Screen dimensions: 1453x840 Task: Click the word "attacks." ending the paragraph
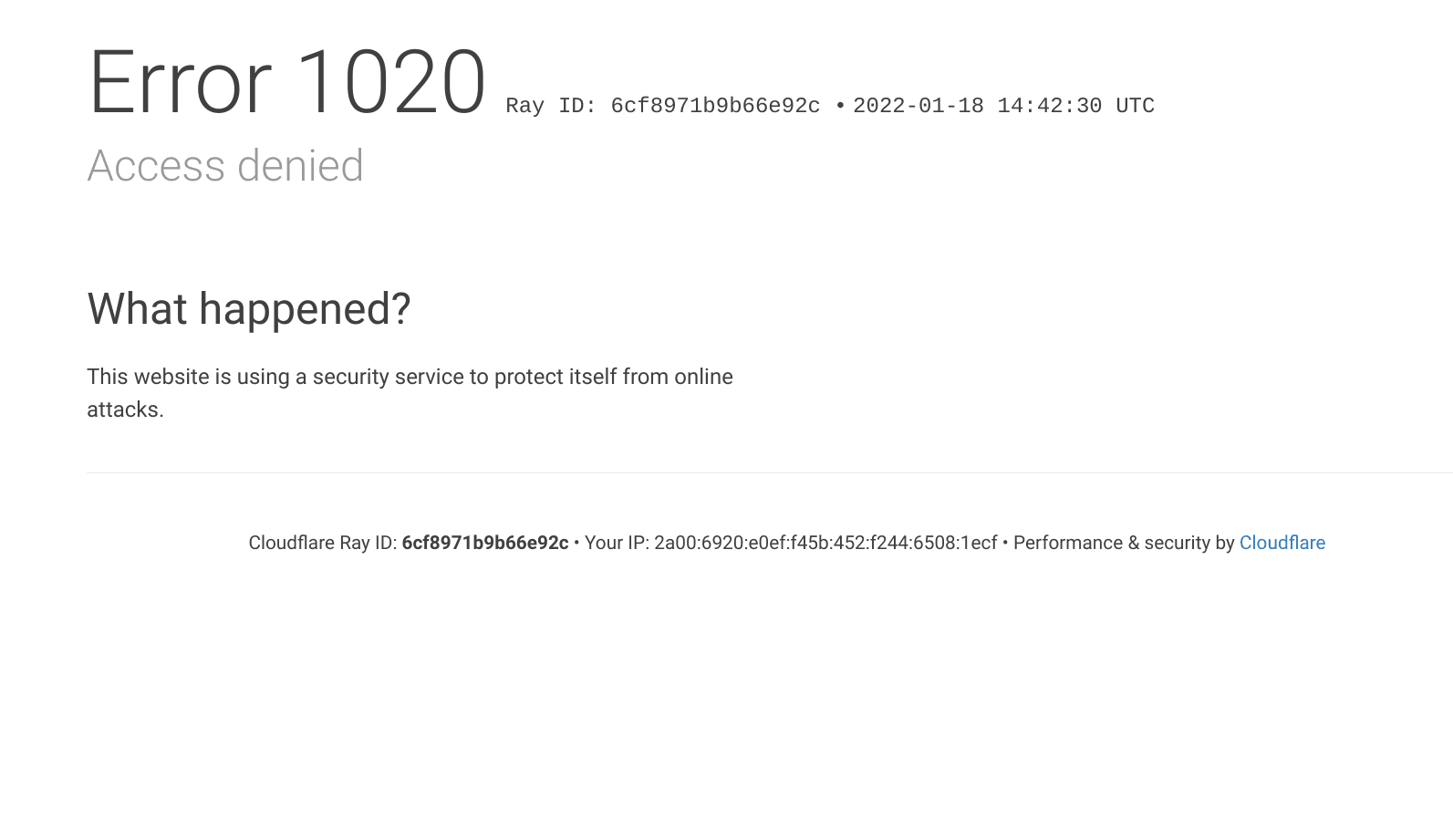pyautogui.click(x=125, y=410)
